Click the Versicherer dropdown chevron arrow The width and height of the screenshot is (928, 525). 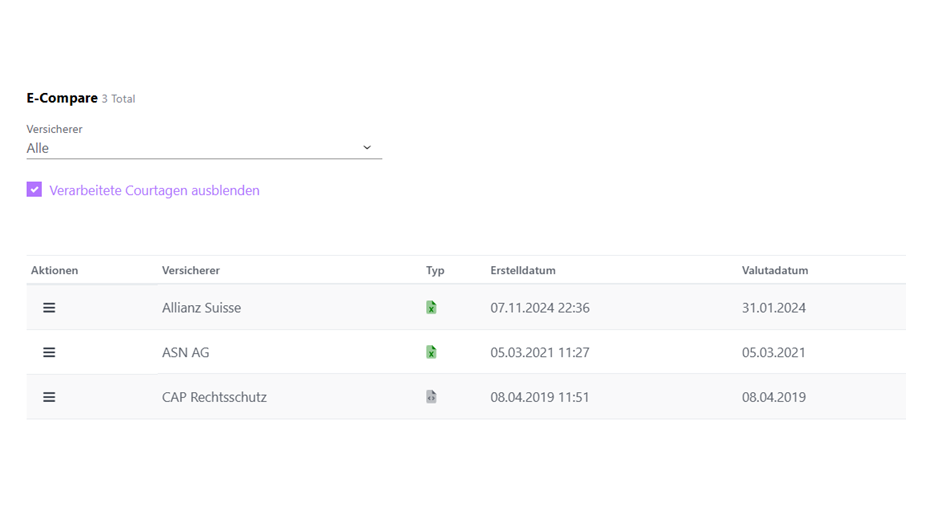click(x=367, y=148)
